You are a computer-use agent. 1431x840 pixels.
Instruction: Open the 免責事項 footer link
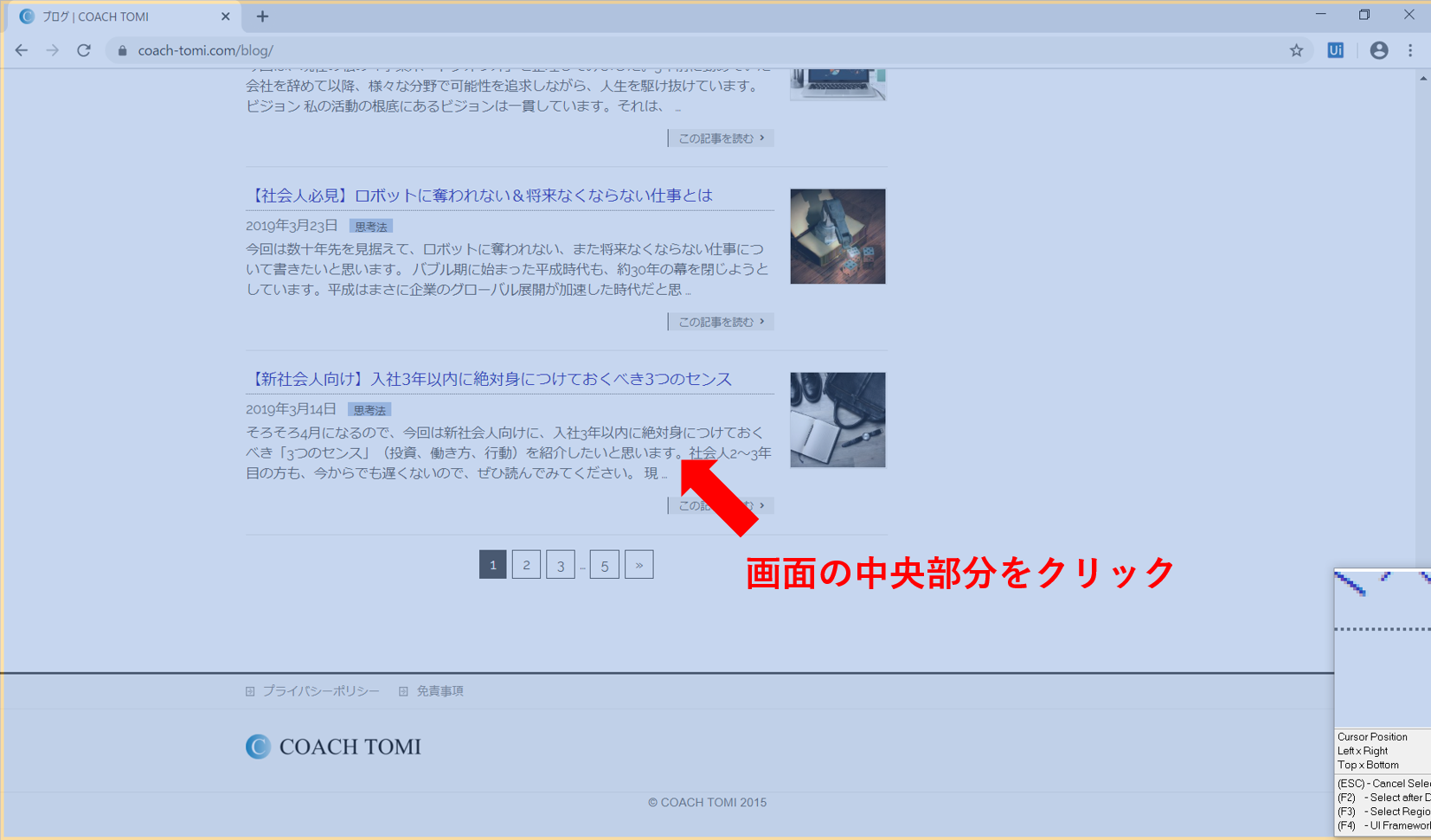(440, 691)
